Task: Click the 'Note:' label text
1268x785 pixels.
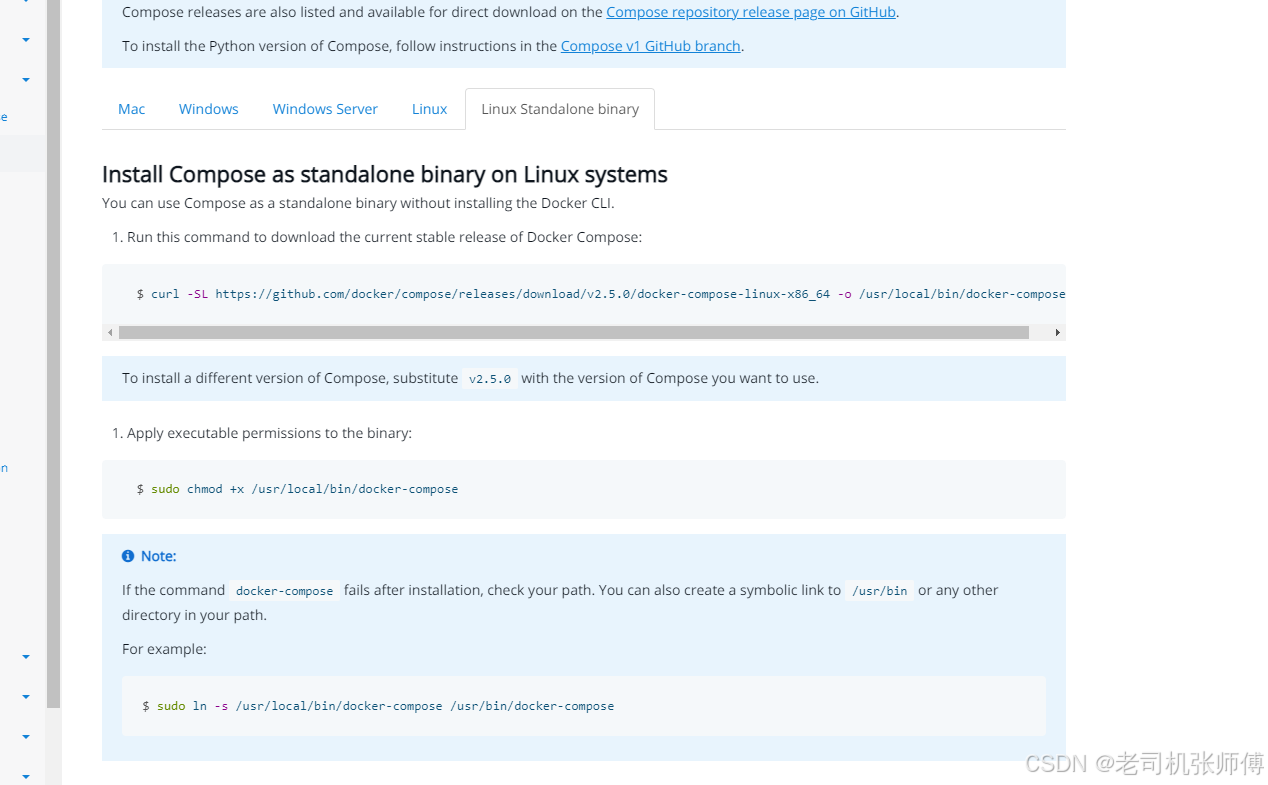Action: (x=158, y=556)
